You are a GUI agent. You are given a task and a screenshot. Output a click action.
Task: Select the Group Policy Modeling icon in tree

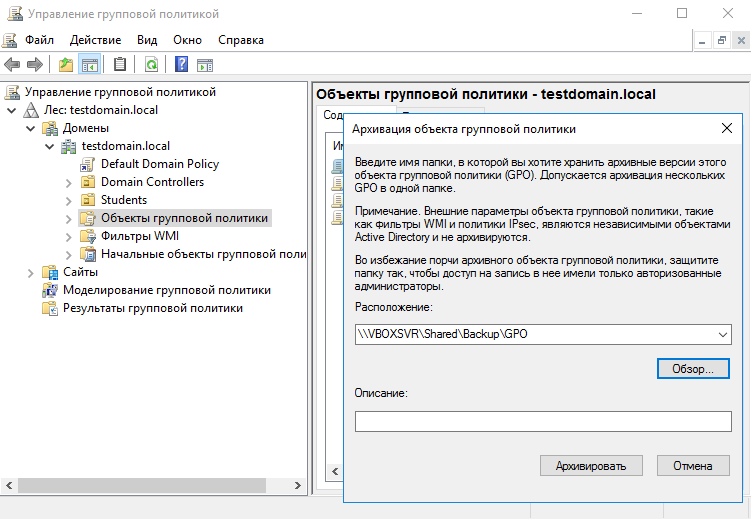click(x=50, y=290)
